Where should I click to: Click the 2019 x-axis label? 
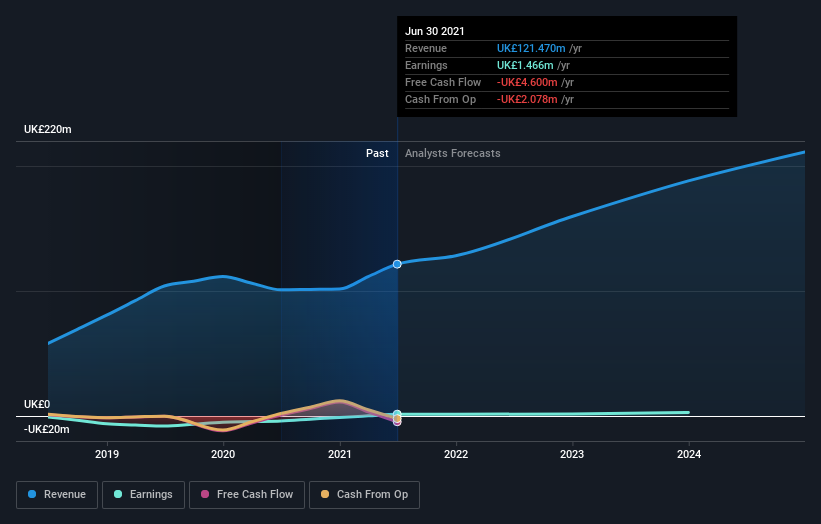[107, 454]
